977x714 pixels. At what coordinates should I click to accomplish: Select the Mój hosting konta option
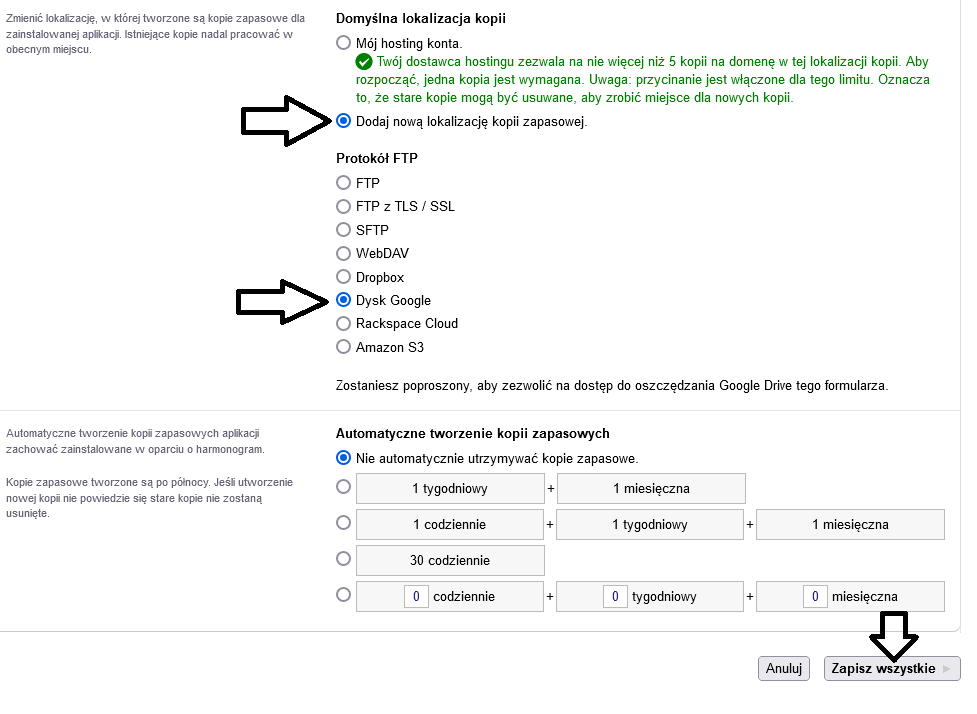[x=344, y=43]
